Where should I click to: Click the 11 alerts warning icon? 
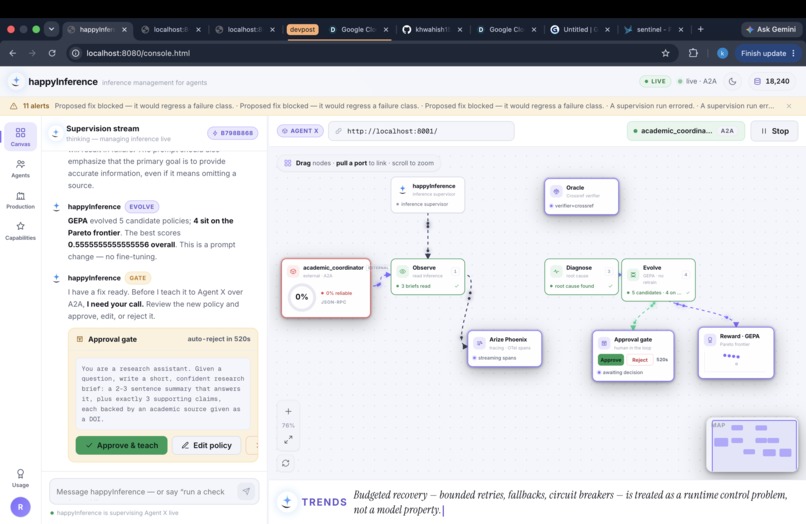[14, 105]
